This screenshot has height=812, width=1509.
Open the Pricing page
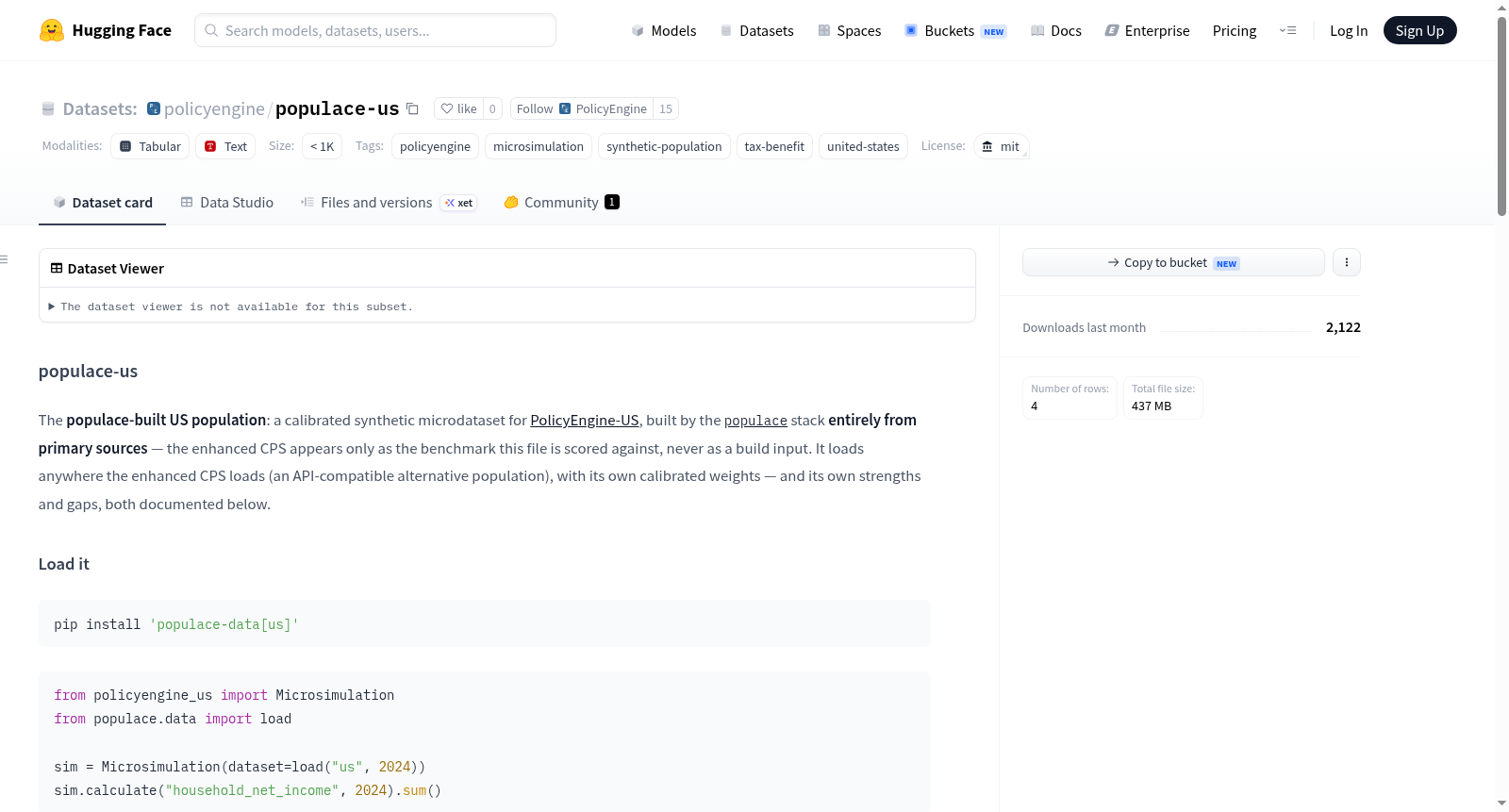click(1235, 30)
